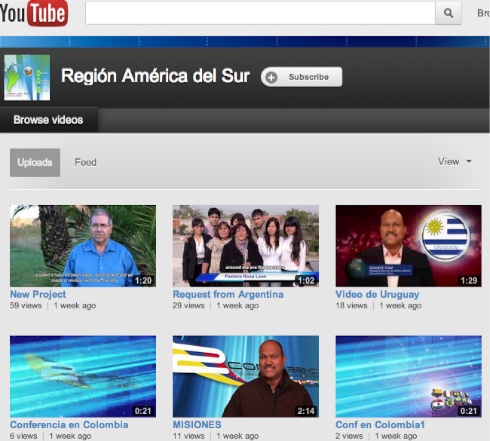
Task: Click Conferencia en Colombia title link
Action: (x=69, y=425)
